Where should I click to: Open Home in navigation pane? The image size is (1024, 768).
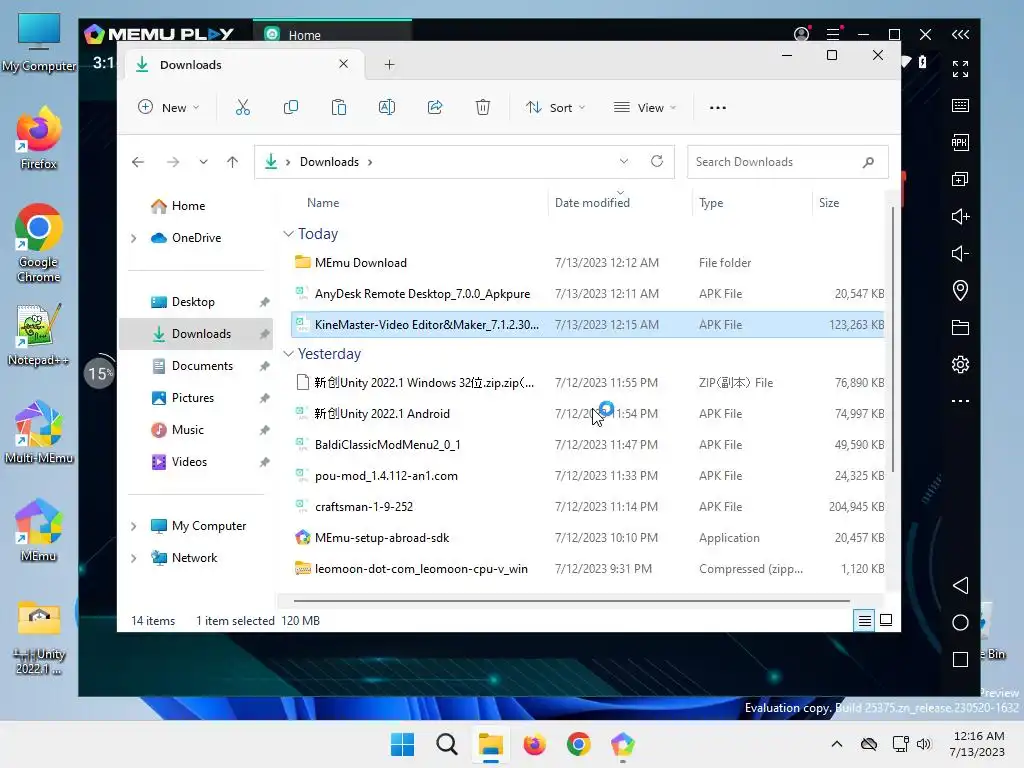(188, 206)
